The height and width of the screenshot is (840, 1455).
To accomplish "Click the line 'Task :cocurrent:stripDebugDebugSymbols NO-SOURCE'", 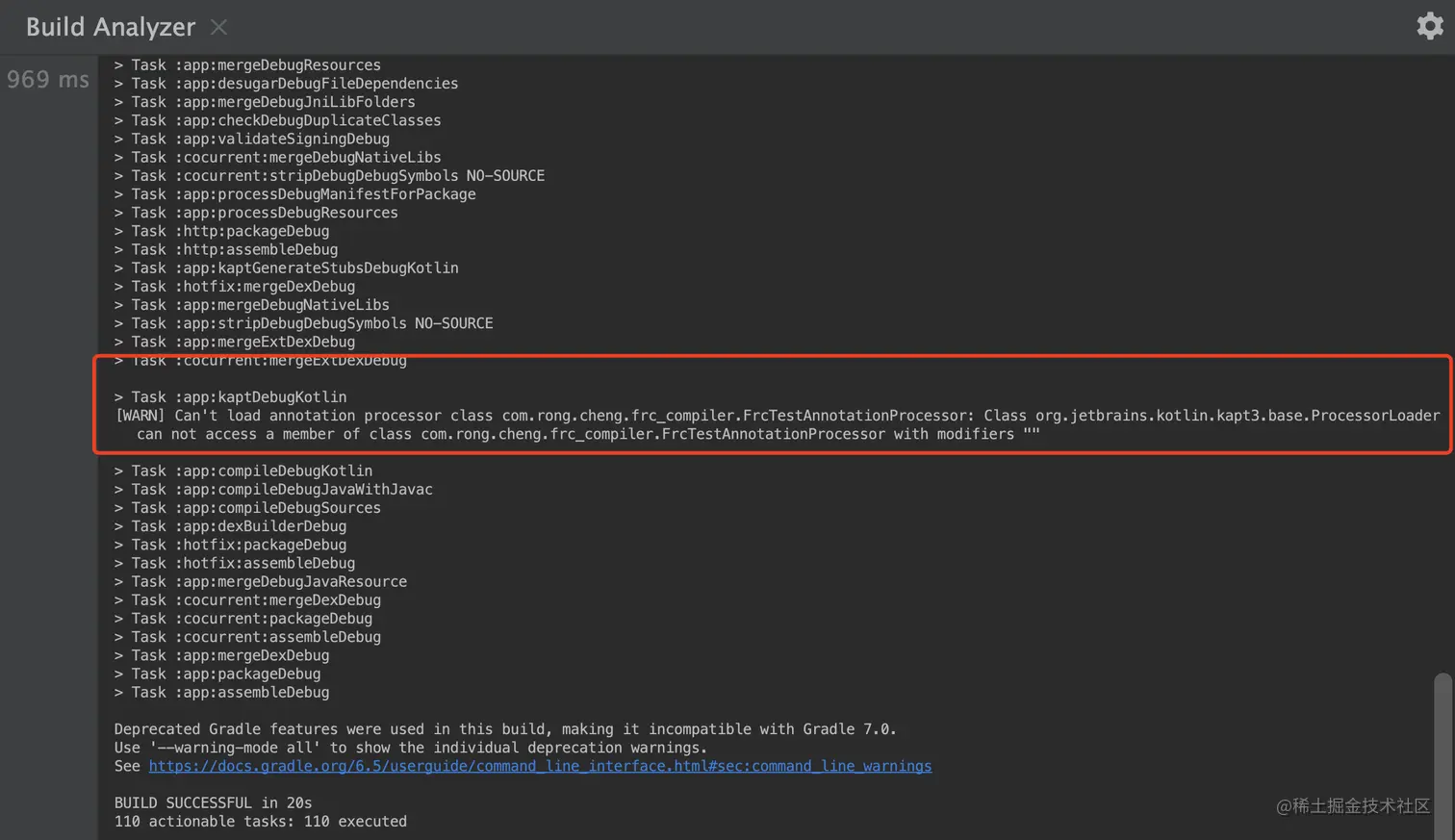I will click(329, 176).
